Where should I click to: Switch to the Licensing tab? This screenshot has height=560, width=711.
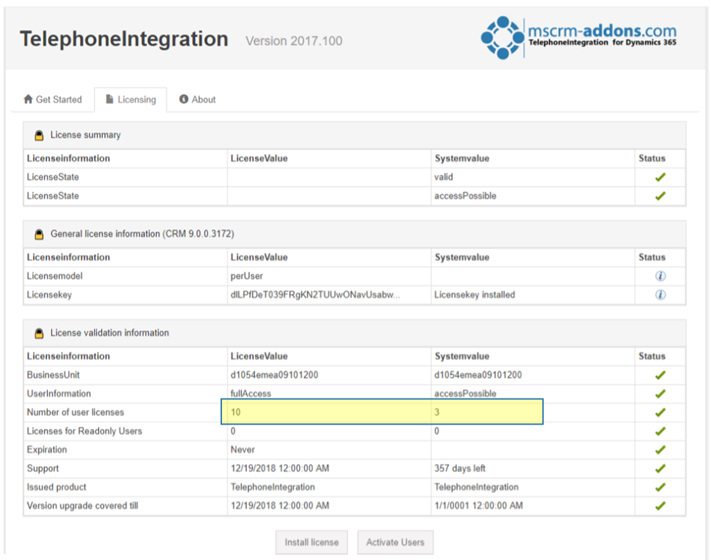click(131, 99)
